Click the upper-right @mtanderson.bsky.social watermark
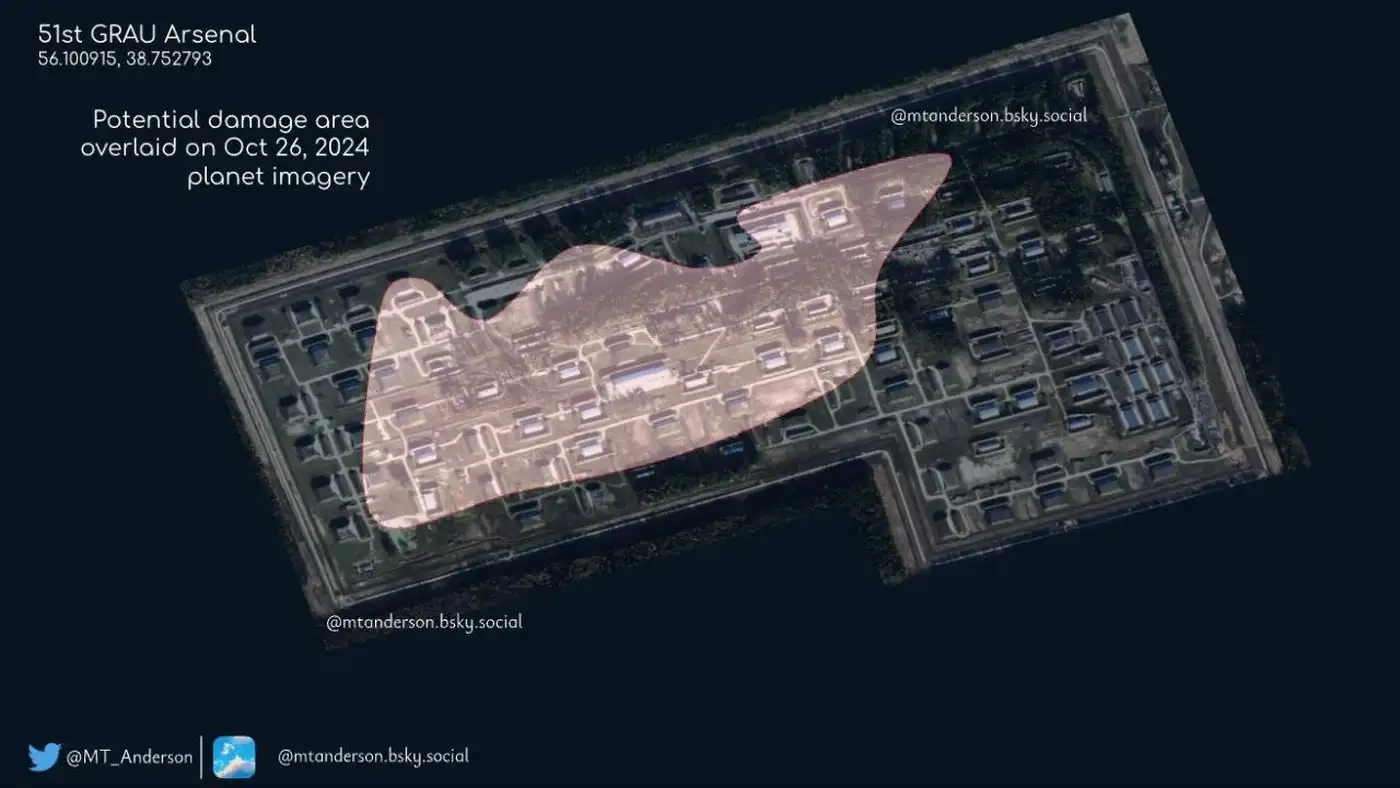 tap(988, 116)
